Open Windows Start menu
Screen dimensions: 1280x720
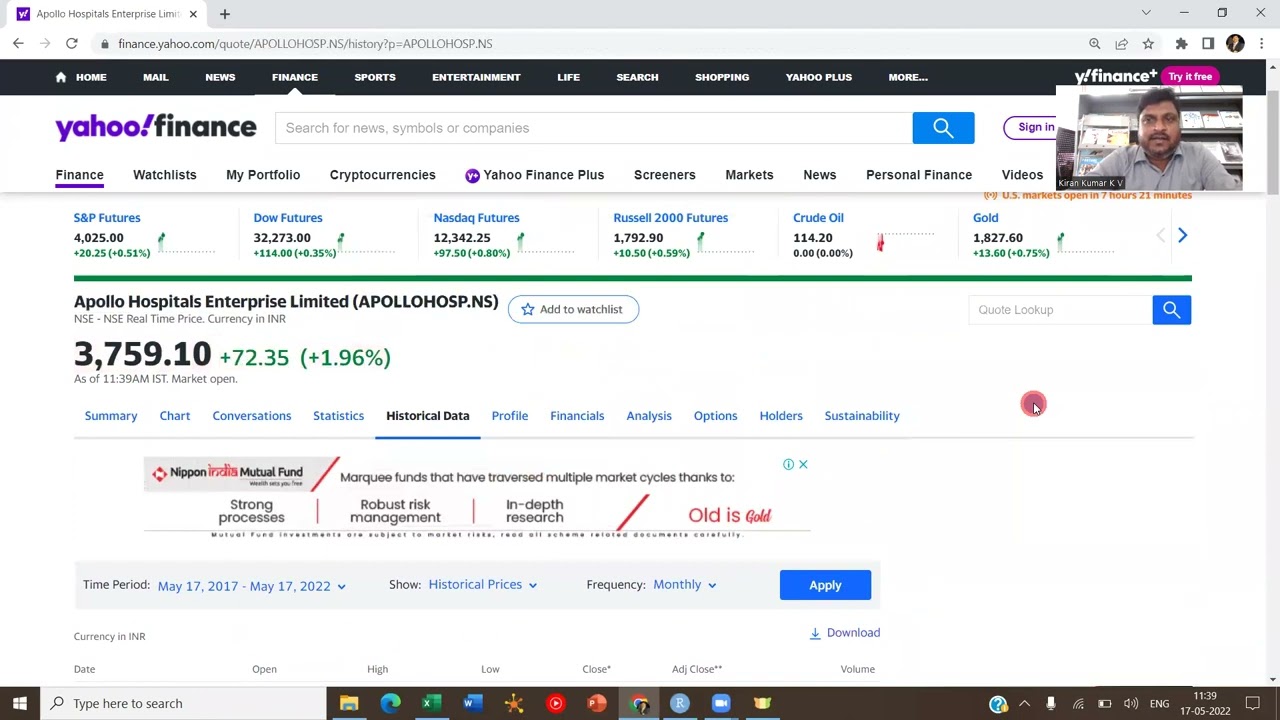tap(19, 703)
